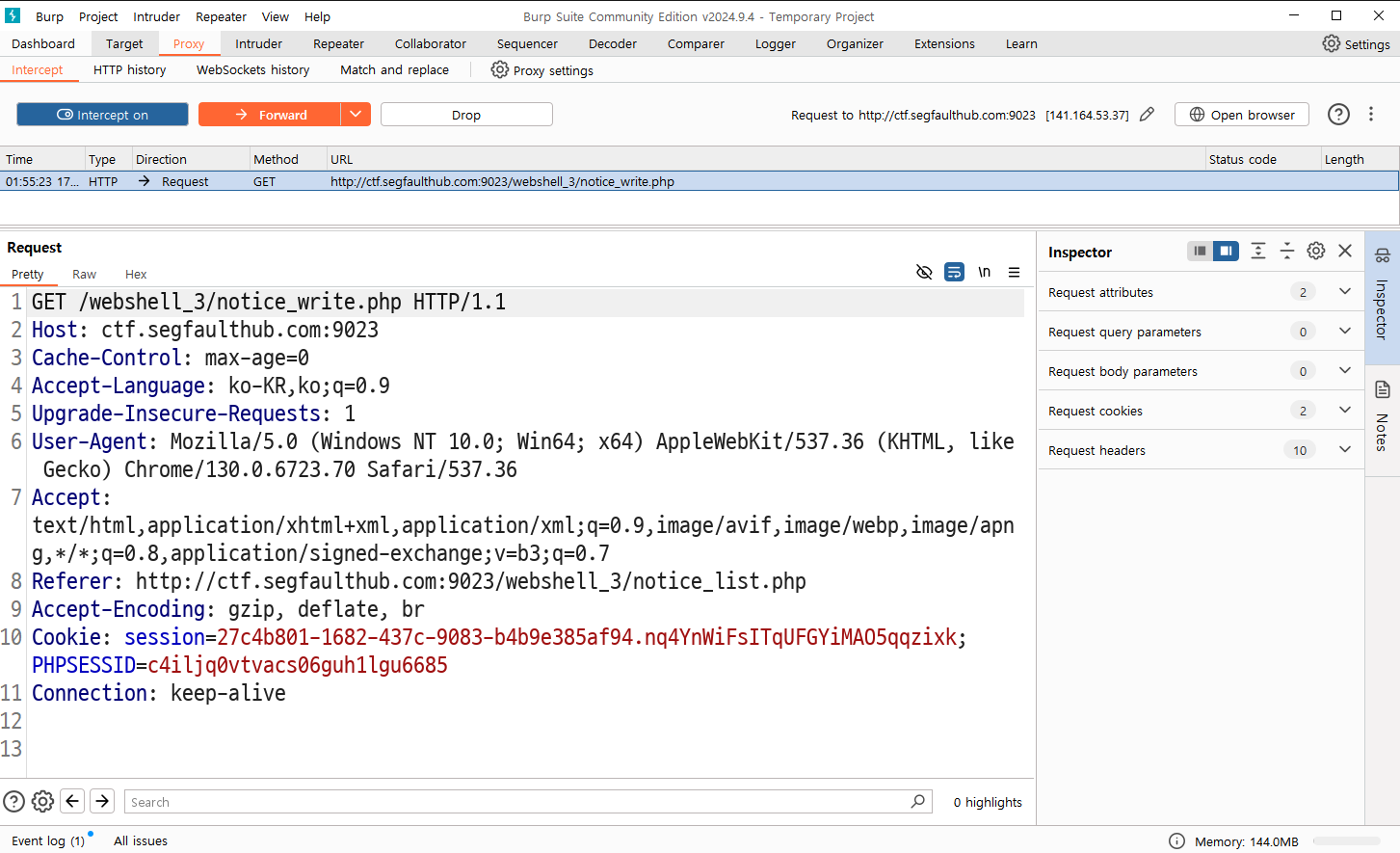The height and width of the screenshot is (853, 1400).
Task: Switch request view to Raw
Action: click(x=84, y=274)
